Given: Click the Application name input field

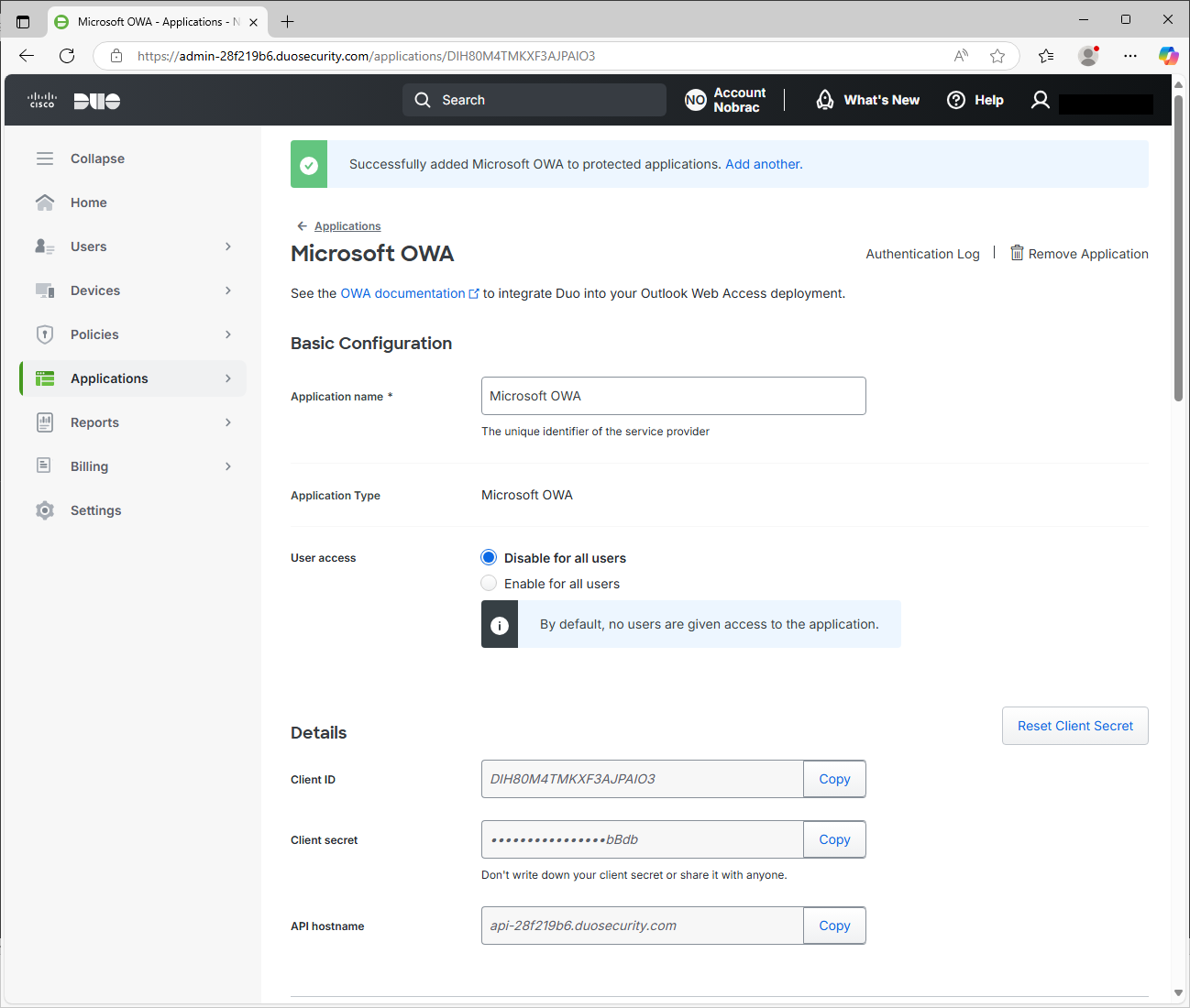Looking at the screenshot, I should point(674,396).
